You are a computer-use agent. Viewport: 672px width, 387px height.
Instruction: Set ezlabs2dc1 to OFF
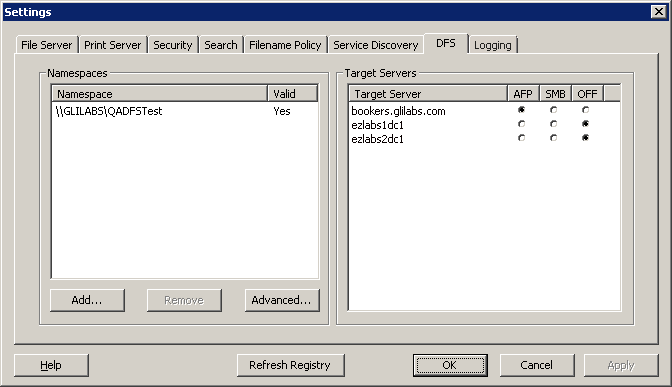[x=585, y=138]
